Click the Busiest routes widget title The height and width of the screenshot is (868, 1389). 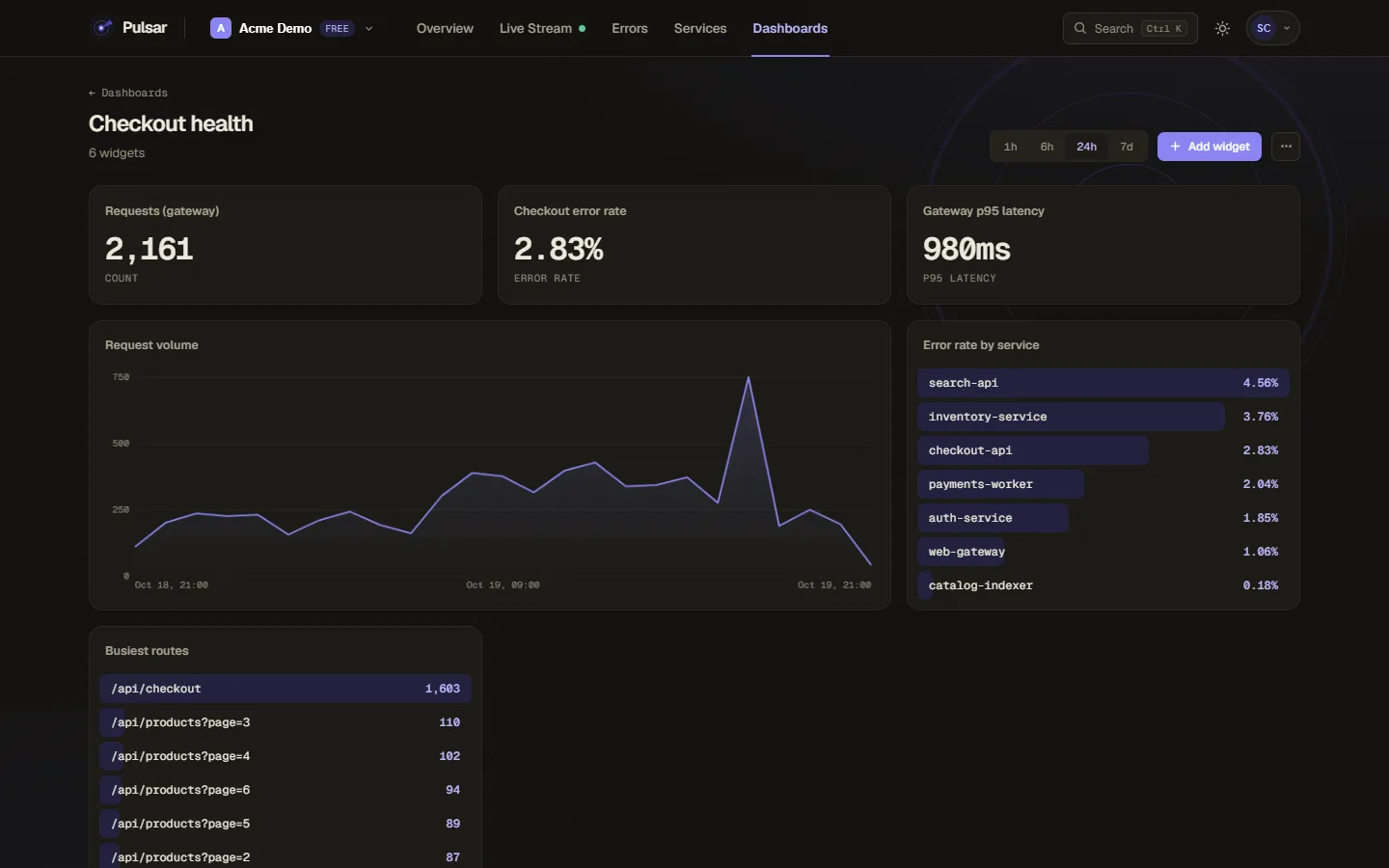(147, 651)
